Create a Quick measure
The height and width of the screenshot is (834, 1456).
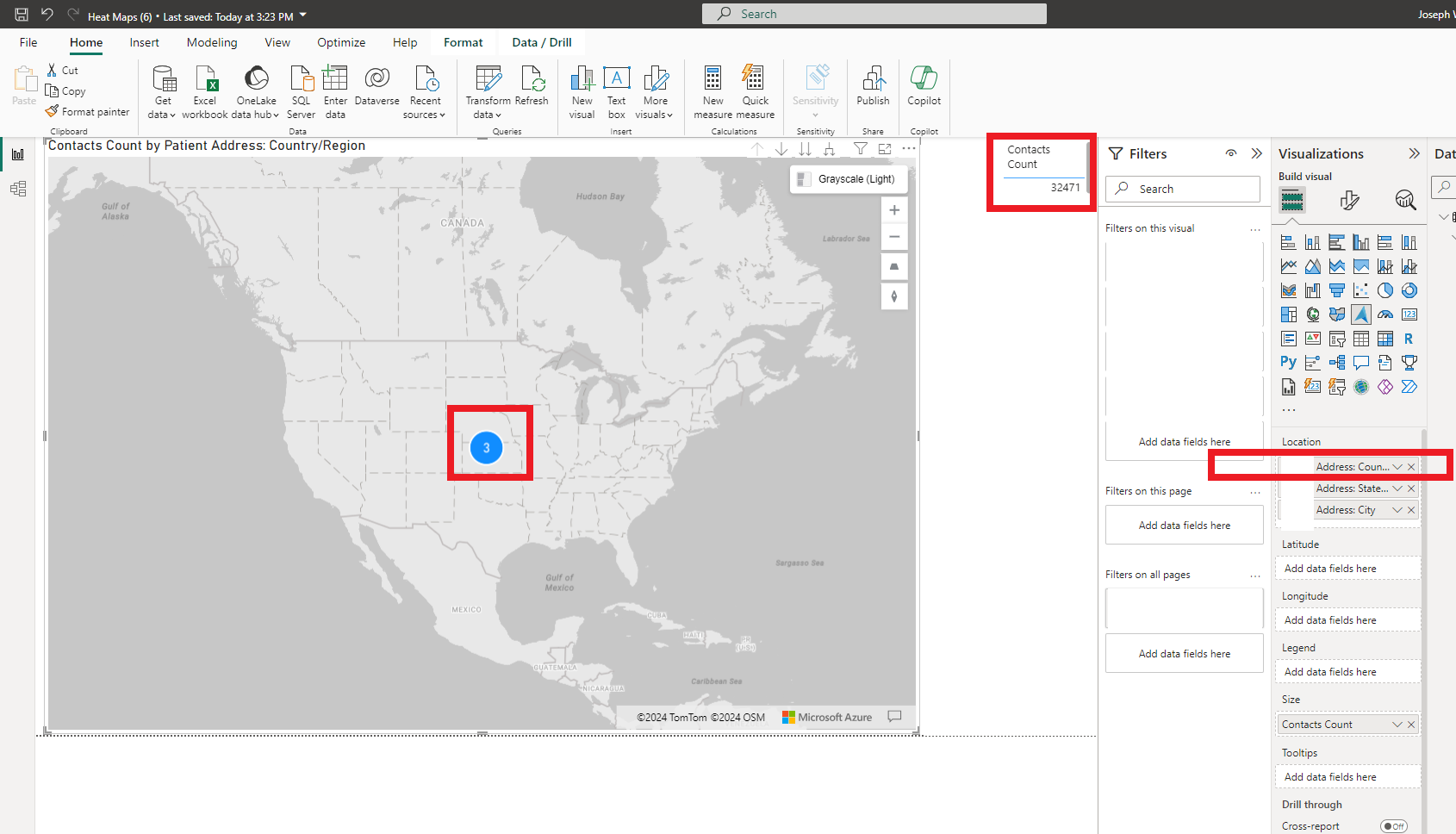coord(756,92)
